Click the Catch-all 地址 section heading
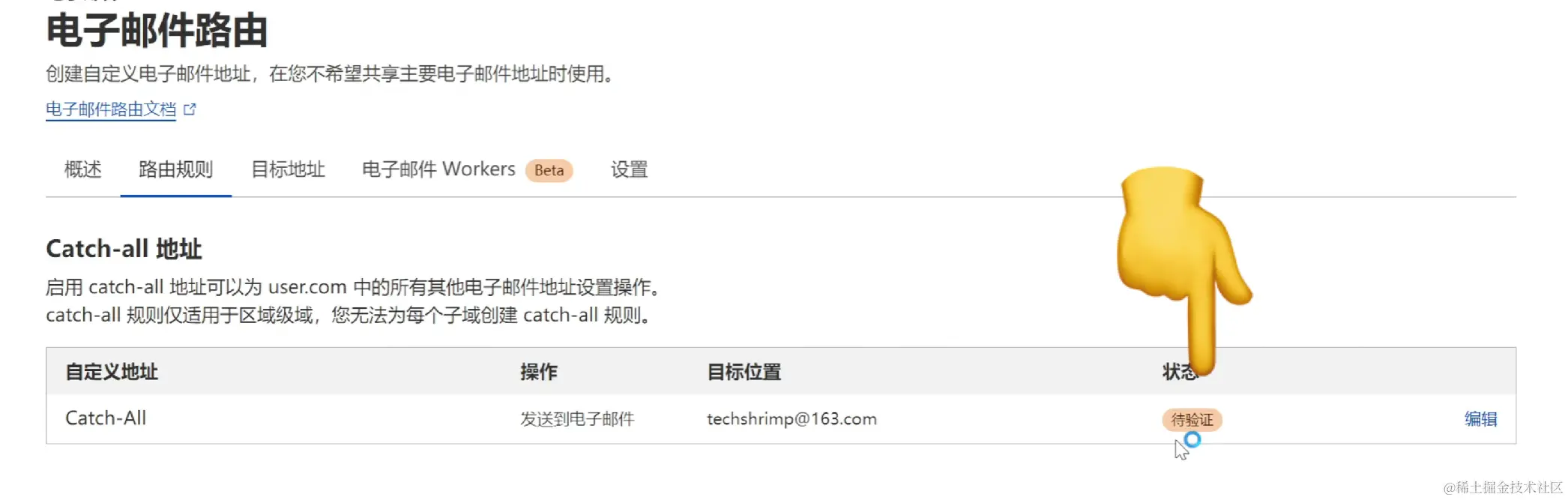 pyautogui.click(x=124, y=249)
